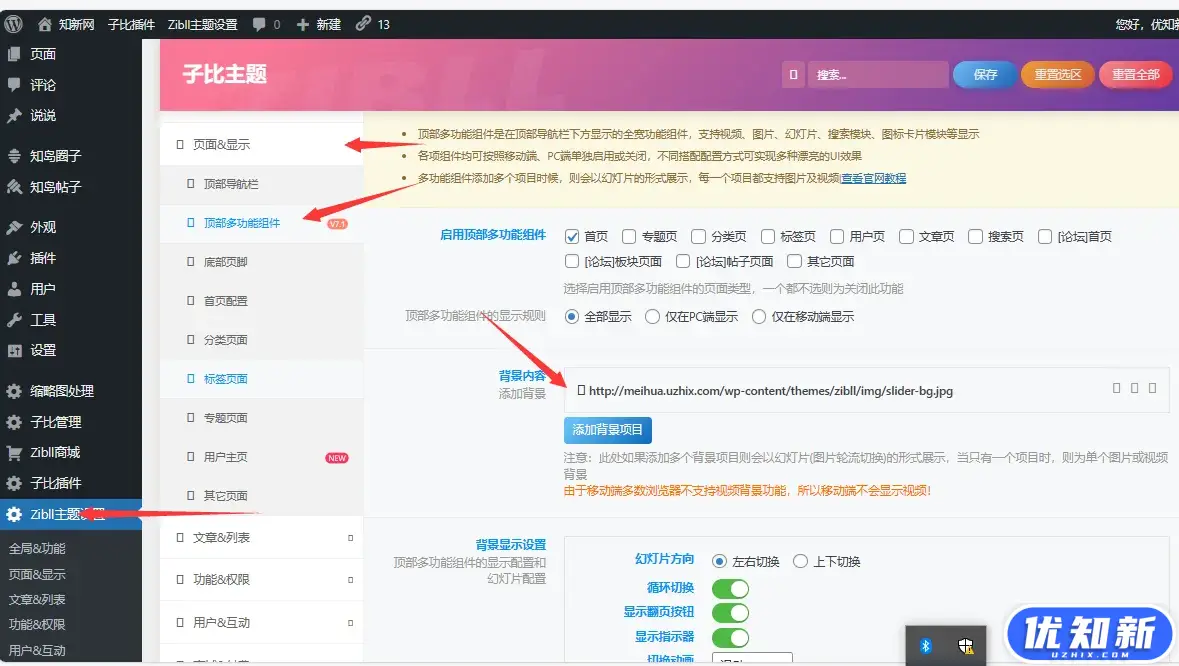Click the WordPress logo icon
Viewport: 1179px width, 666px height.
coord(13,24)
